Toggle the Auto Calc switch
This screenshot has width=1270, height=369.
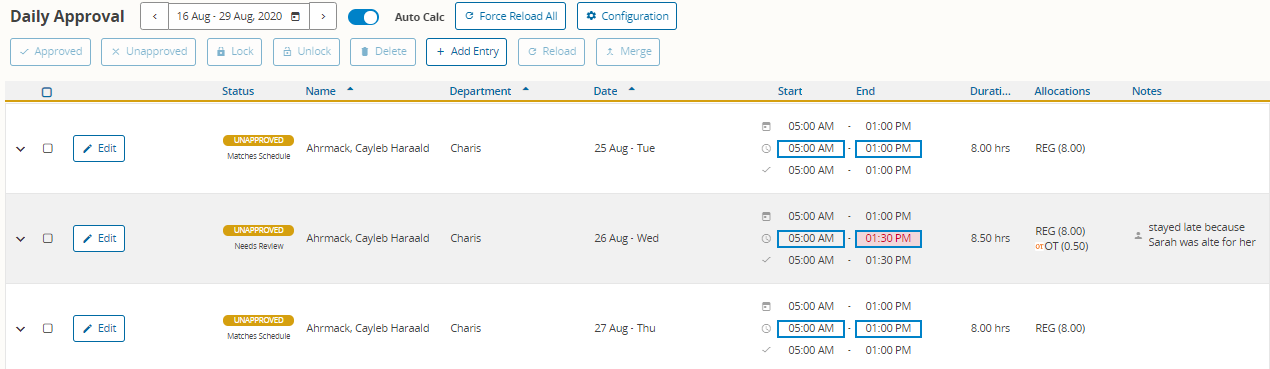tap(364, 17)
